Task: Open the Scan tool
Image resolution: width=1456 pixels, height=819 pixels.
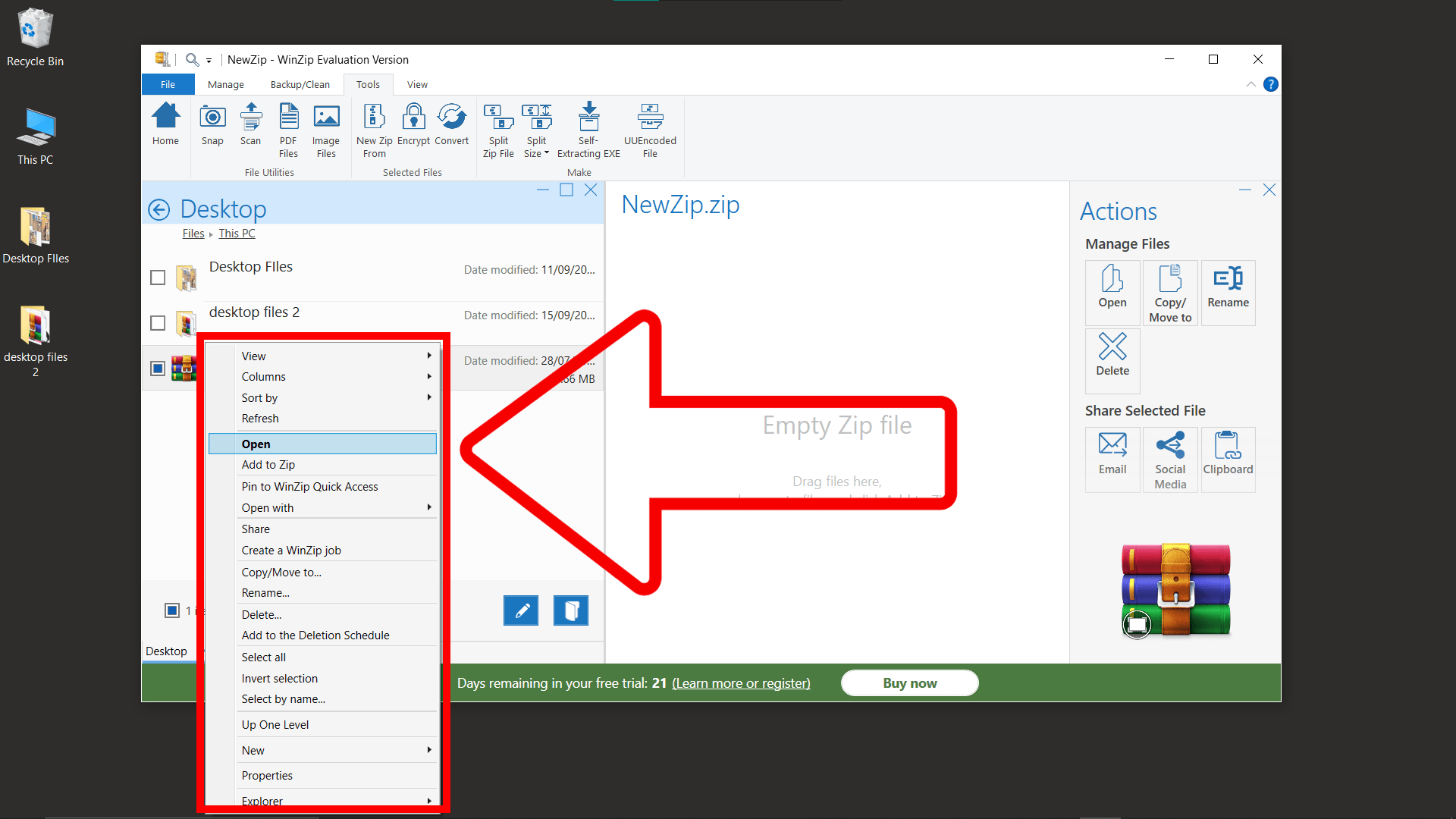Action: click(250, 127)
